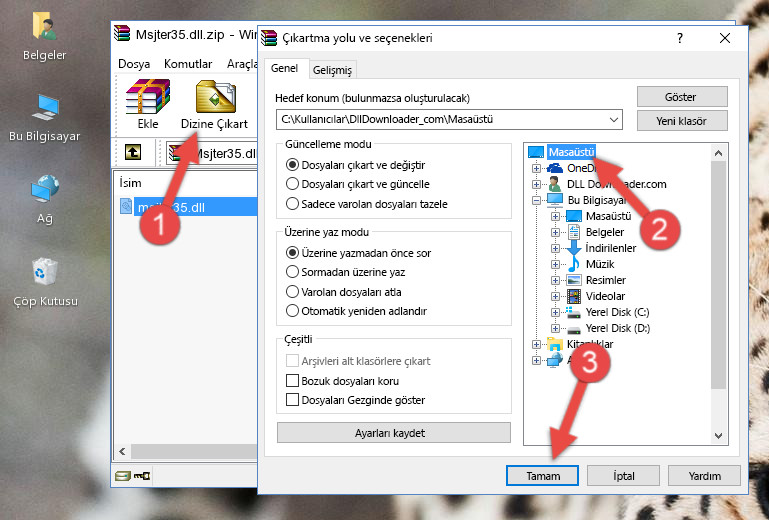This screenshot has height=520, width=769.
Task: Click folder tree scrollbar up arrow
Action: pyautogui.click(x=718, y=153)
